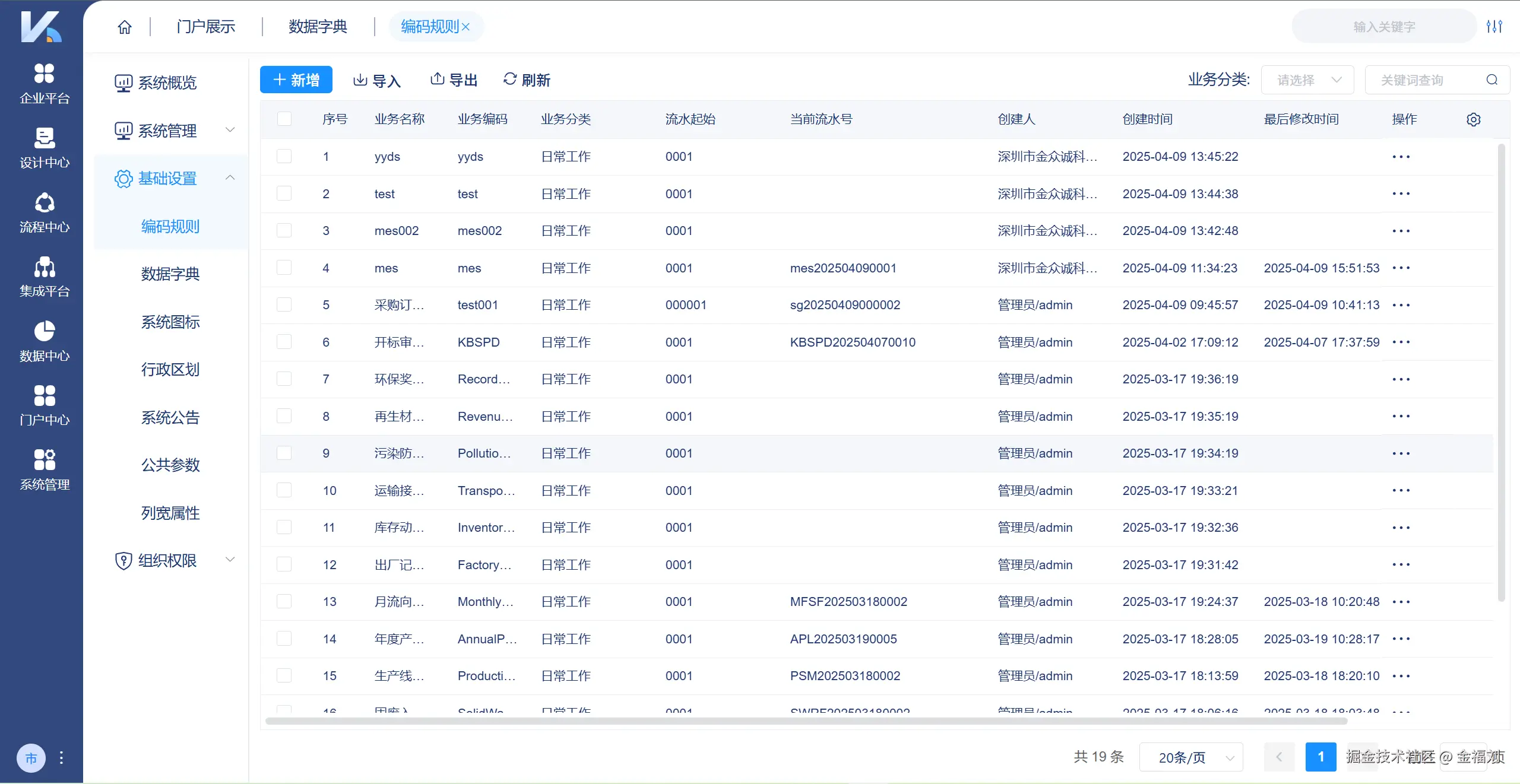Click the search magnifier in 关键词查询 field
Screen dimensions: 1520x784
[1491, 80]
